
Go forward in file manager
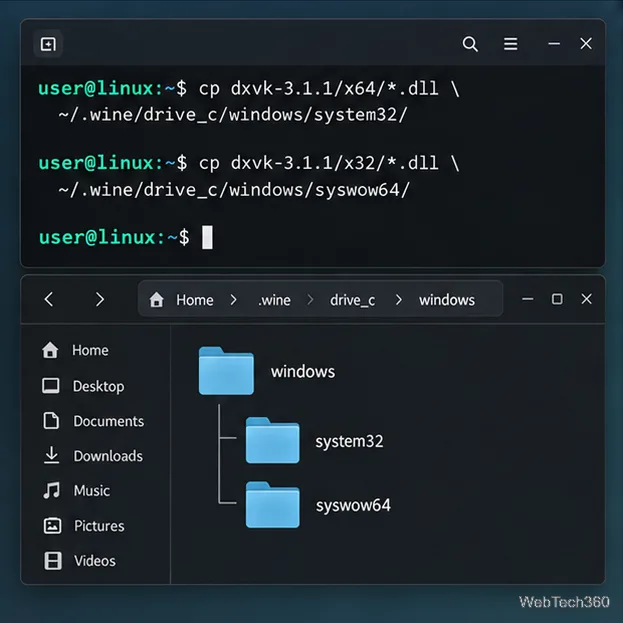click(x=100, y=299)
